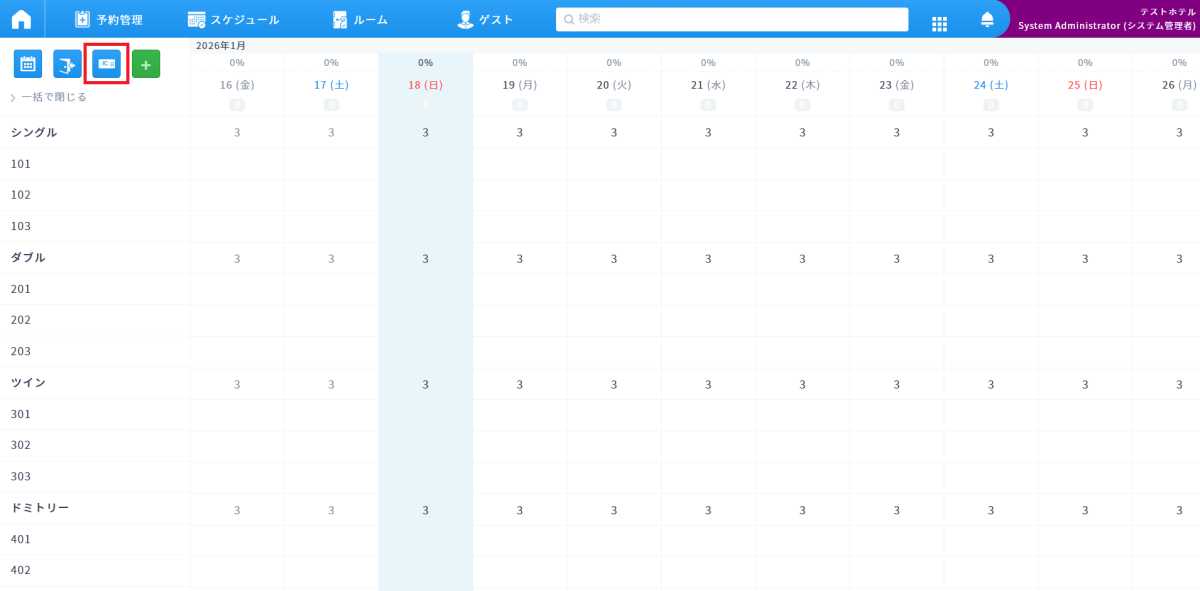Click room 101 in the room list

(x=21, y=164)
